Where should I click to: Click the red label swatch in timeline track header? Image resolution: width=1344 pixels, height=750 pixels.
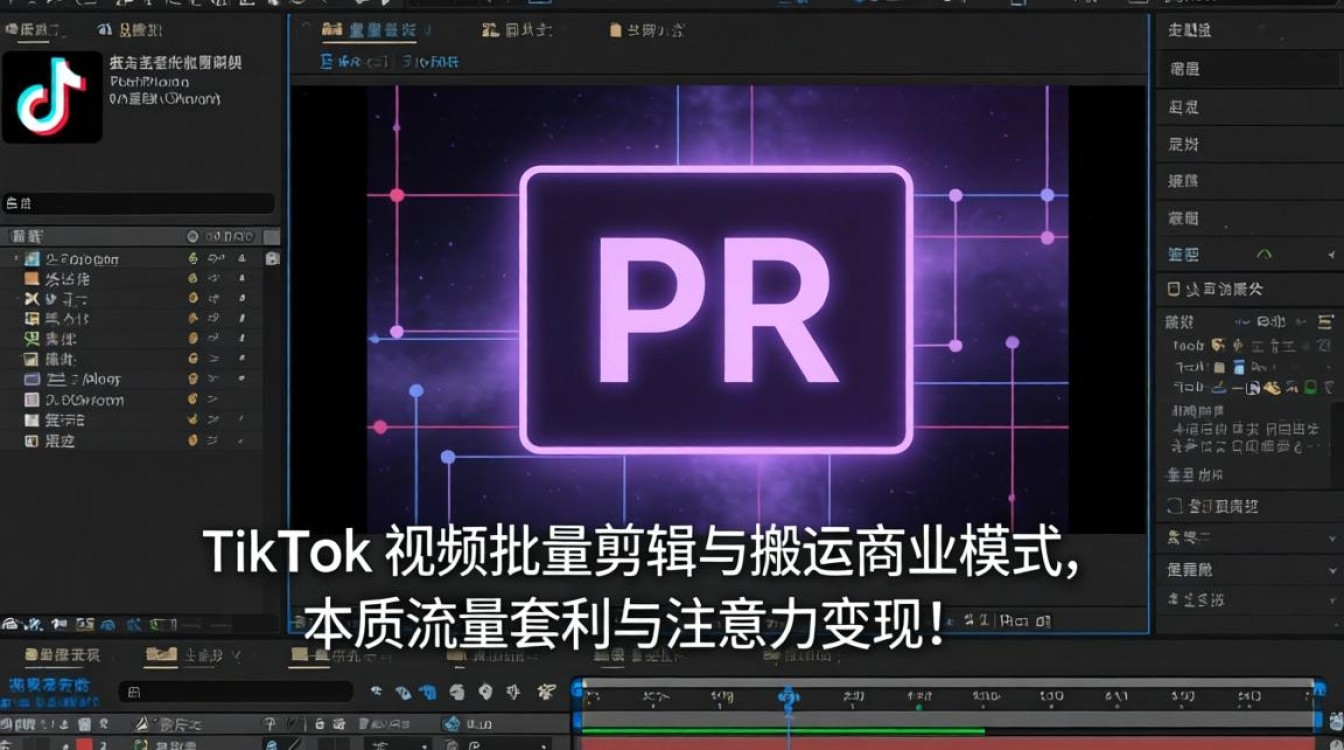click(x=85, y=744)
